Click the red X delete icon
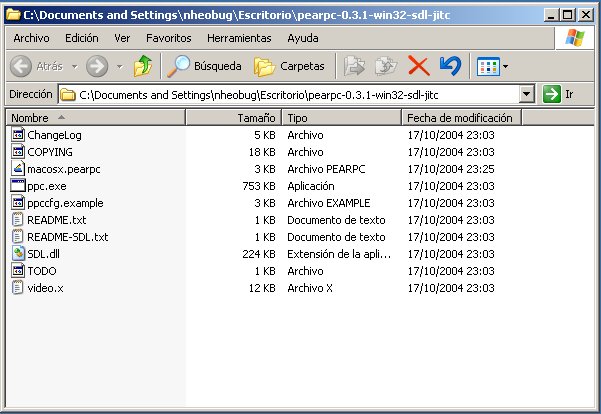Screen dimensions: 601x414 (419, 66)
